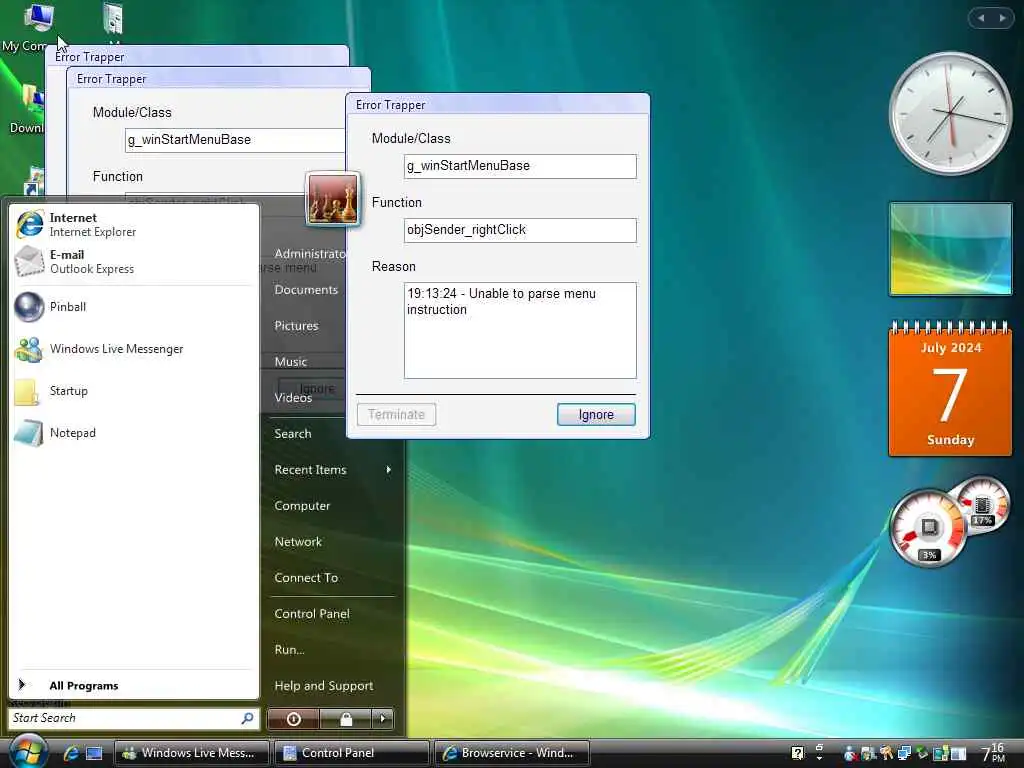The height and width of the screenshot is (768, 1024).
Task: Open Videos from Start menu
Action: [x=293, y=397]
